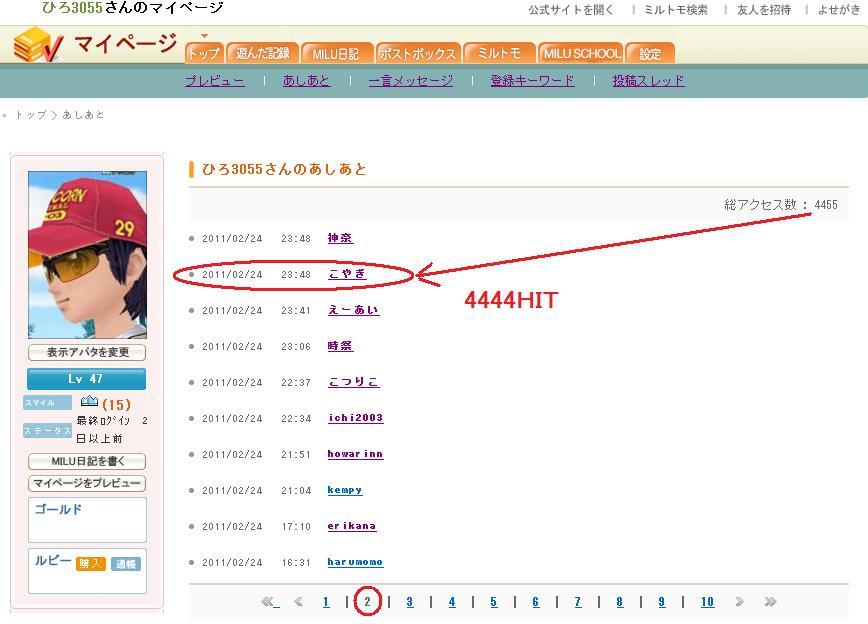Open the 設定 settings tab
The height and width of the screenshot is (624, 868).
coord(650,53)
